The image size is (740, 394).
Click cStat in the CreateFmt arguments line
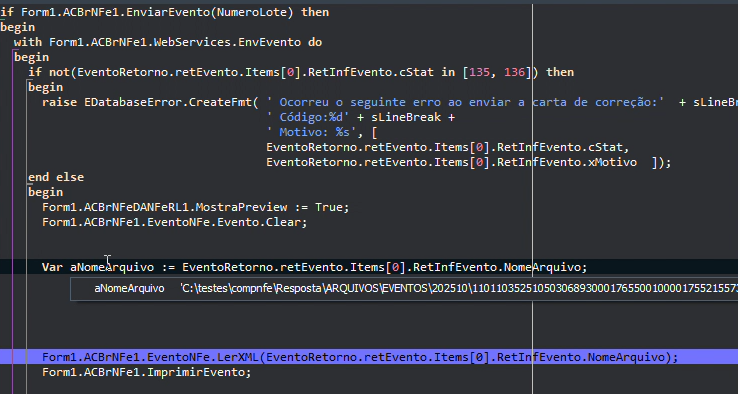coord(605,147)
